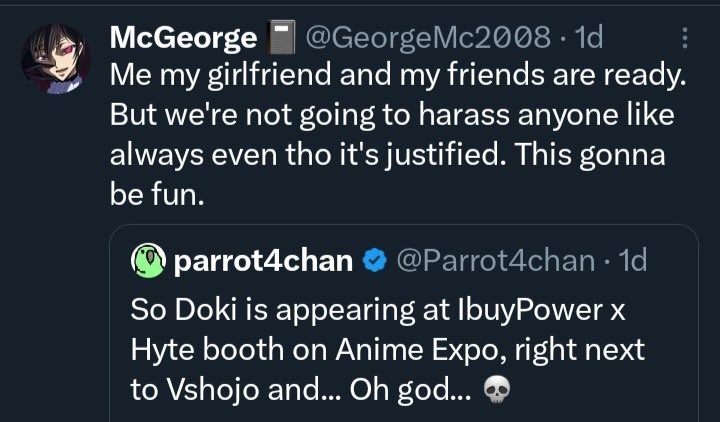Click the skull emoji in quoted tweet

(x=497, y=390)
